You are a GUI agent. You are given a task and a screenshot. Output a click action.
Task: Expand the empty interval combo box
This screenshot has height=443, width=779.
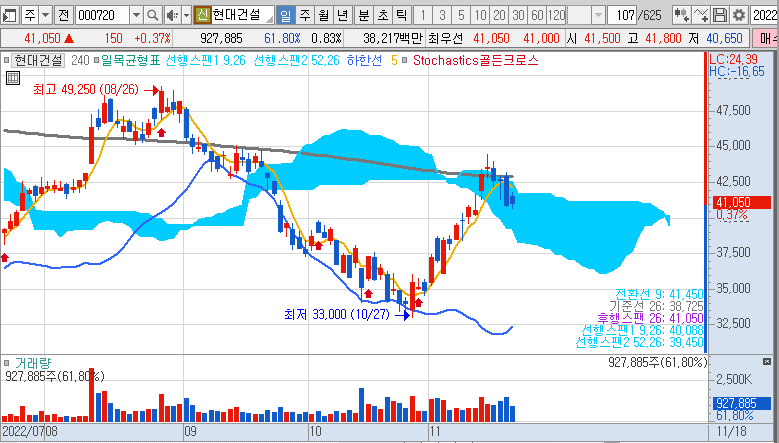click(598, 15)
